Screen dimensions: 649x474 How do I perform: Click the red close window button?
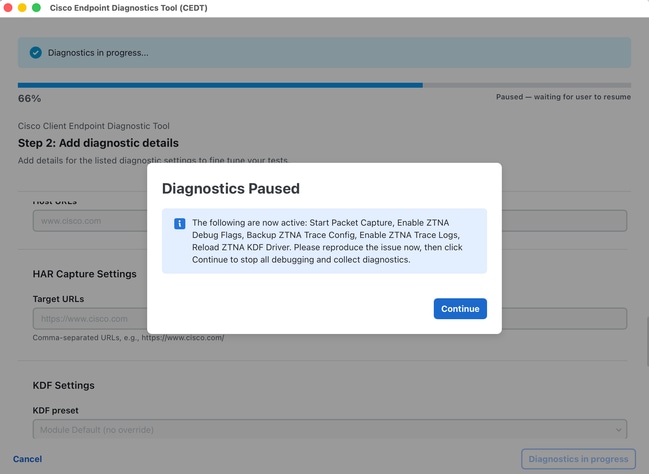[x=8, y=7]
